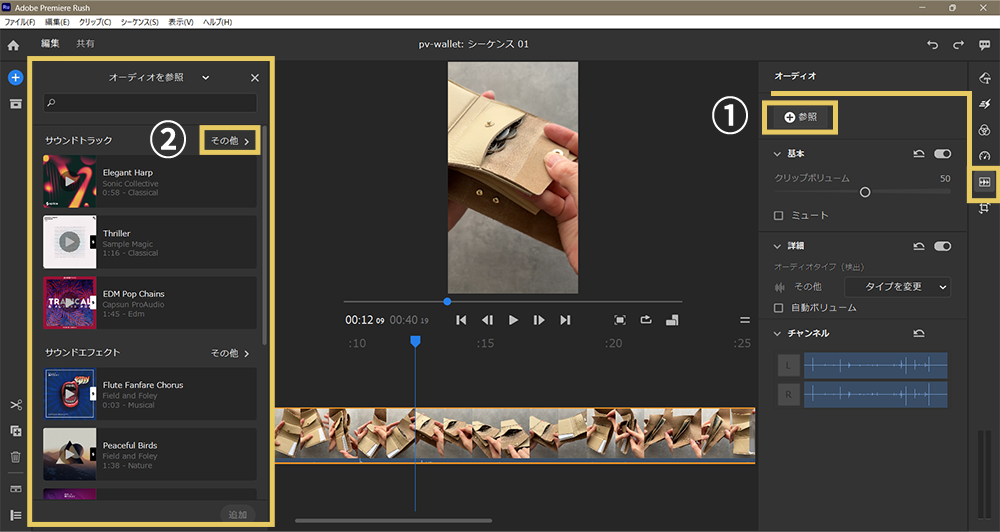Viewport: 1000px width, 532px height.
Task: Open the タイプを変更 dropdown
Action: pyautogui.click(x=897, y=287)
